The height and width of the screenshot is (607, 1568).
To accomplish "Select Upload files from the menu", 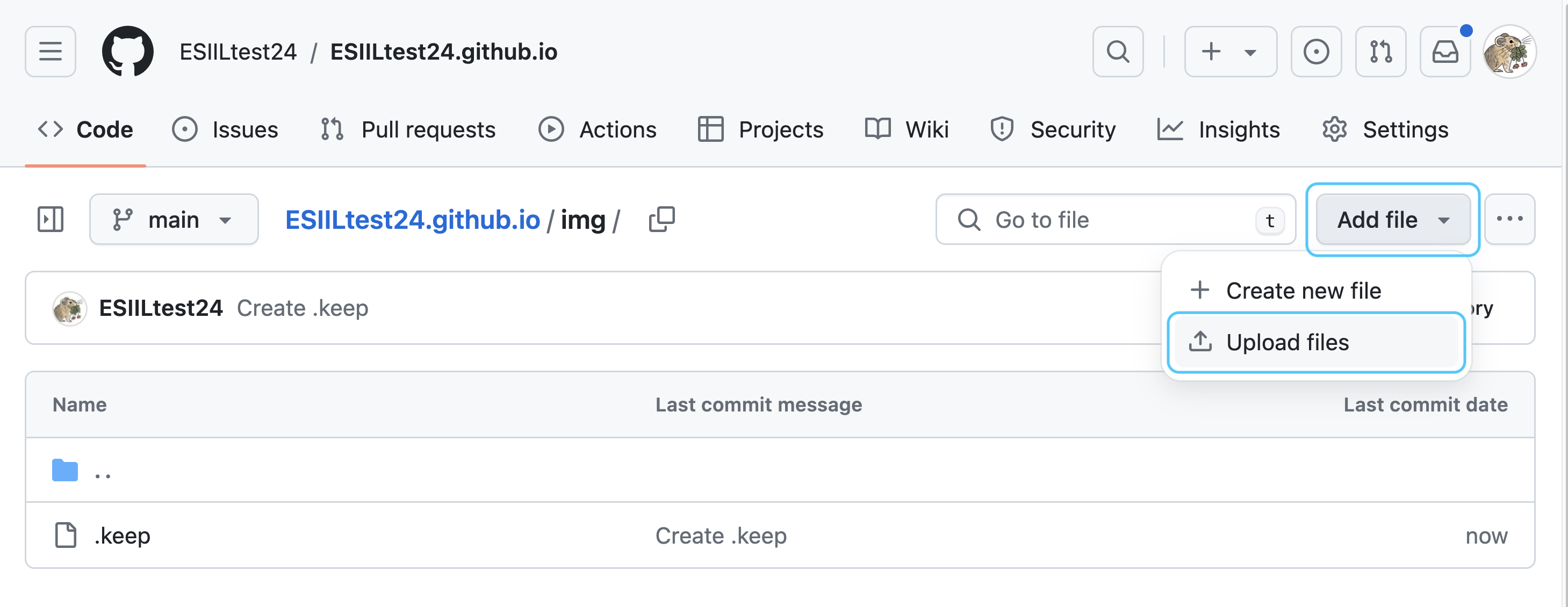I will pos(1317,342).
